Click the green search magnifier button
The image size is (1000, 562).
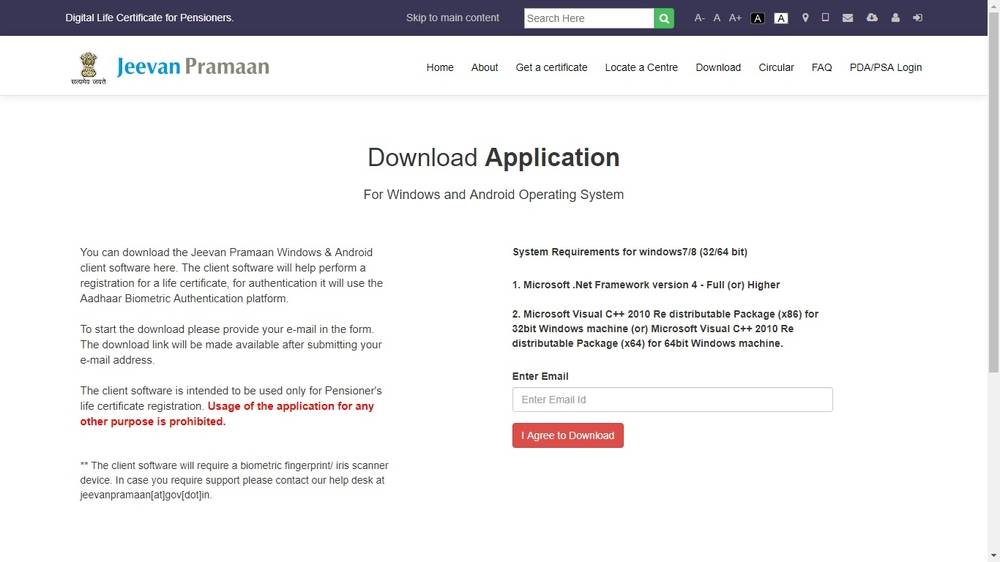(x=664, y=18)
